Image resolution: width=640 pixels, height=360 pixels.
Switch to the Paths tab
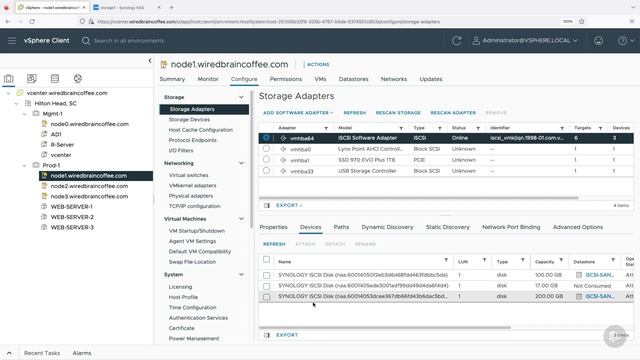341,227
